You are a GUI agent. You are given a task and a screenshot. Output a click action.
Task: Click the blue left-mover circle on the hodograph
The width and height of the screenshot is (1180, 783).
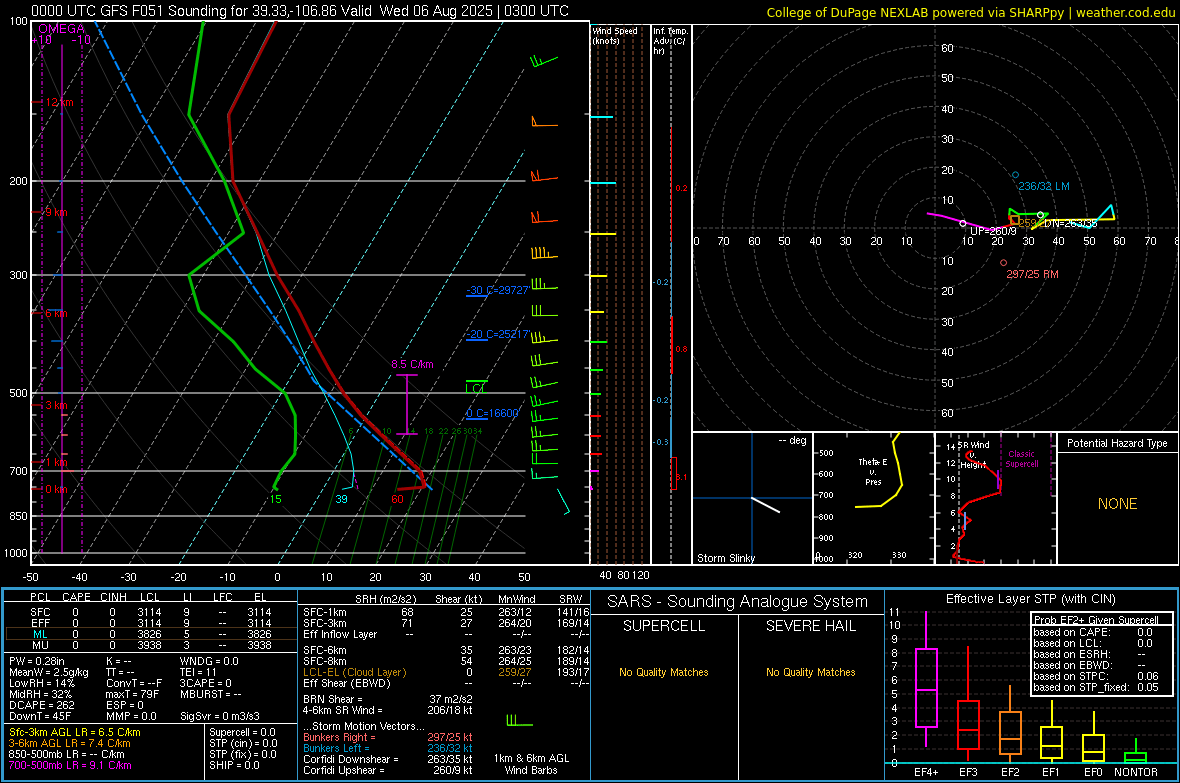(x=1015, y=175)
